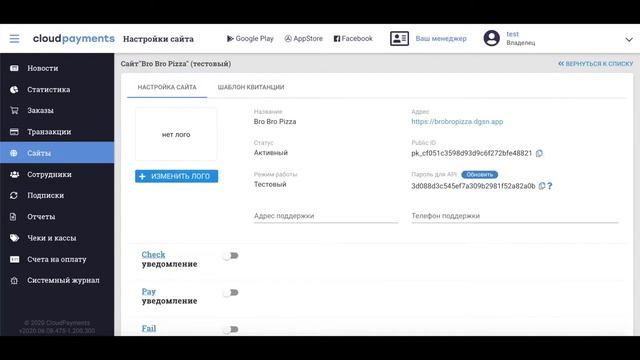Click the invoice icon beside Счета на оплату
This screenshot has height=360, width=640.
pyautogui.click(x=14, y=259)
